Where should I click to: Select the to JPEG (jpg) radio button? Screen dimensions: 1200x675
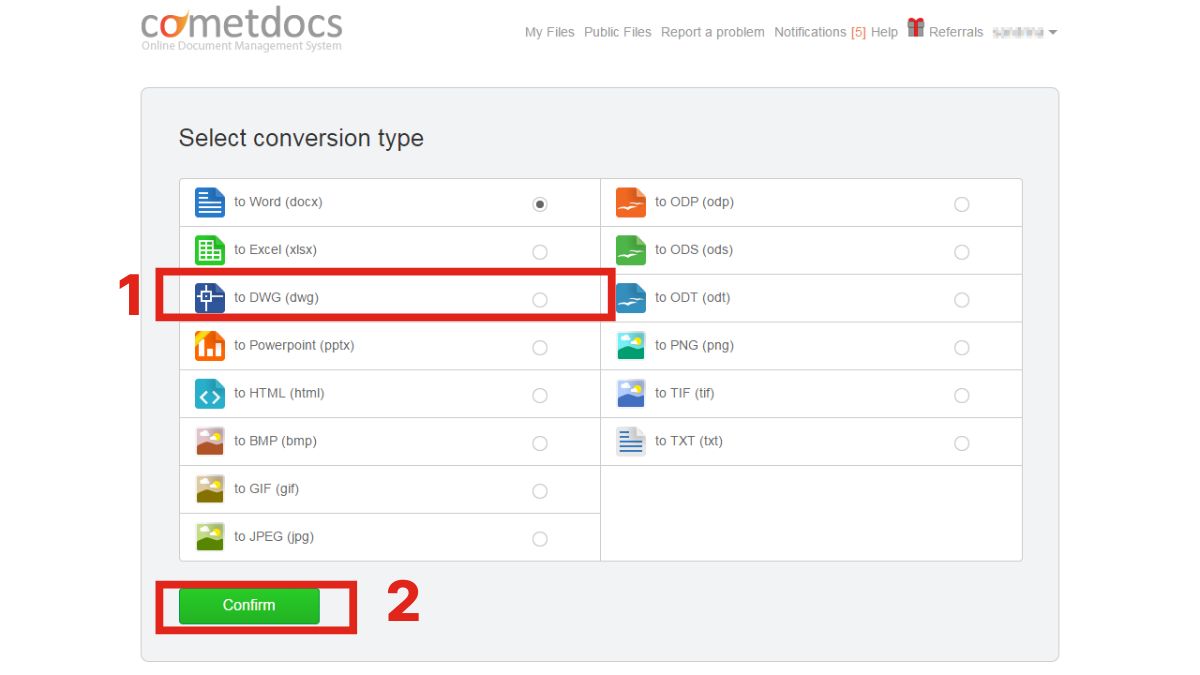point(540,538)
